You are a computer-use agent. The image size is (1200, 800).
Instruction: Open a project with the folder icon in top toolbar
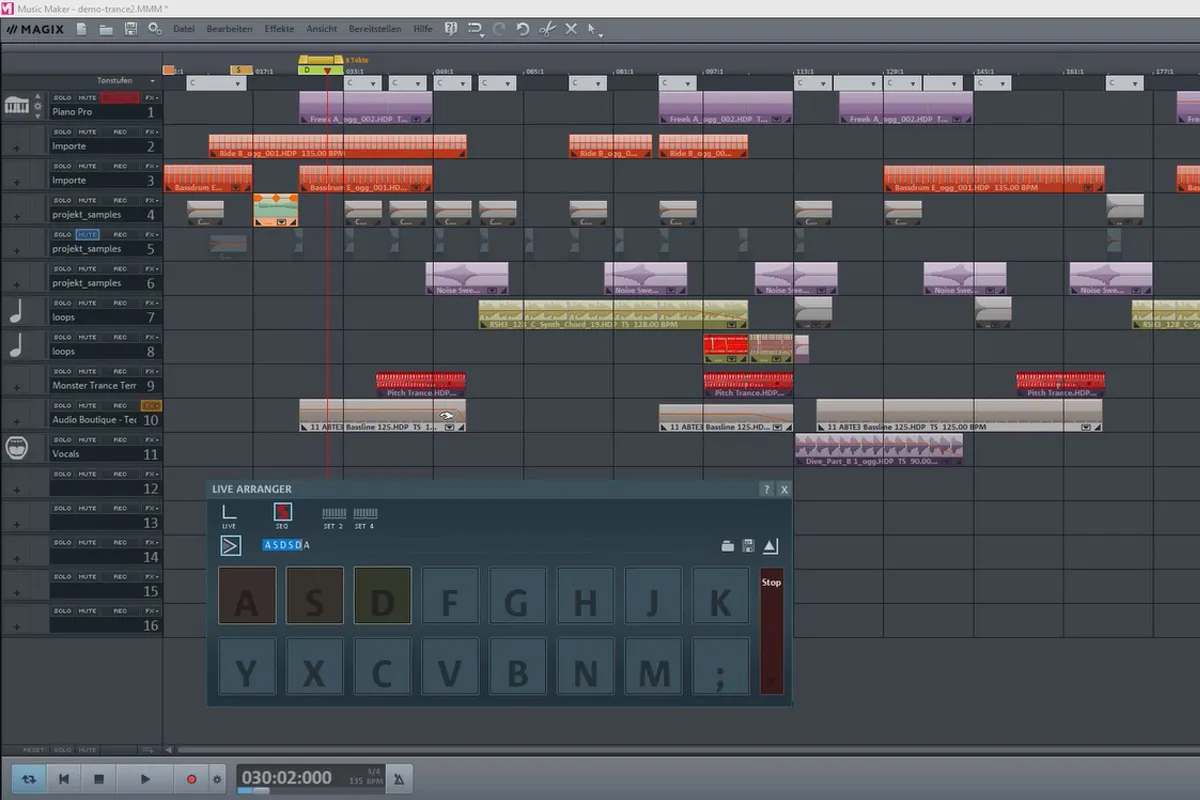click(106, 29)
